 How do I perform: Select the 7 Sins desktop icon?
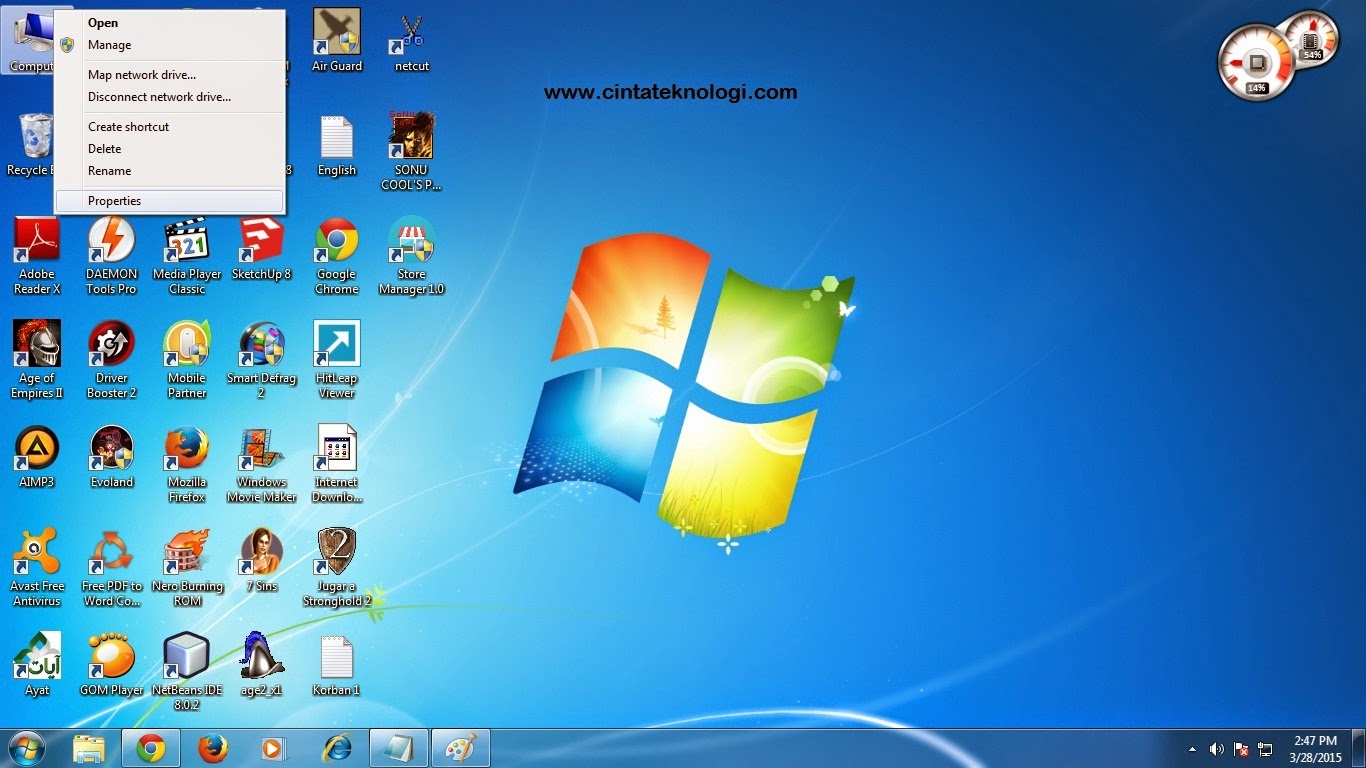pos(262,561)
